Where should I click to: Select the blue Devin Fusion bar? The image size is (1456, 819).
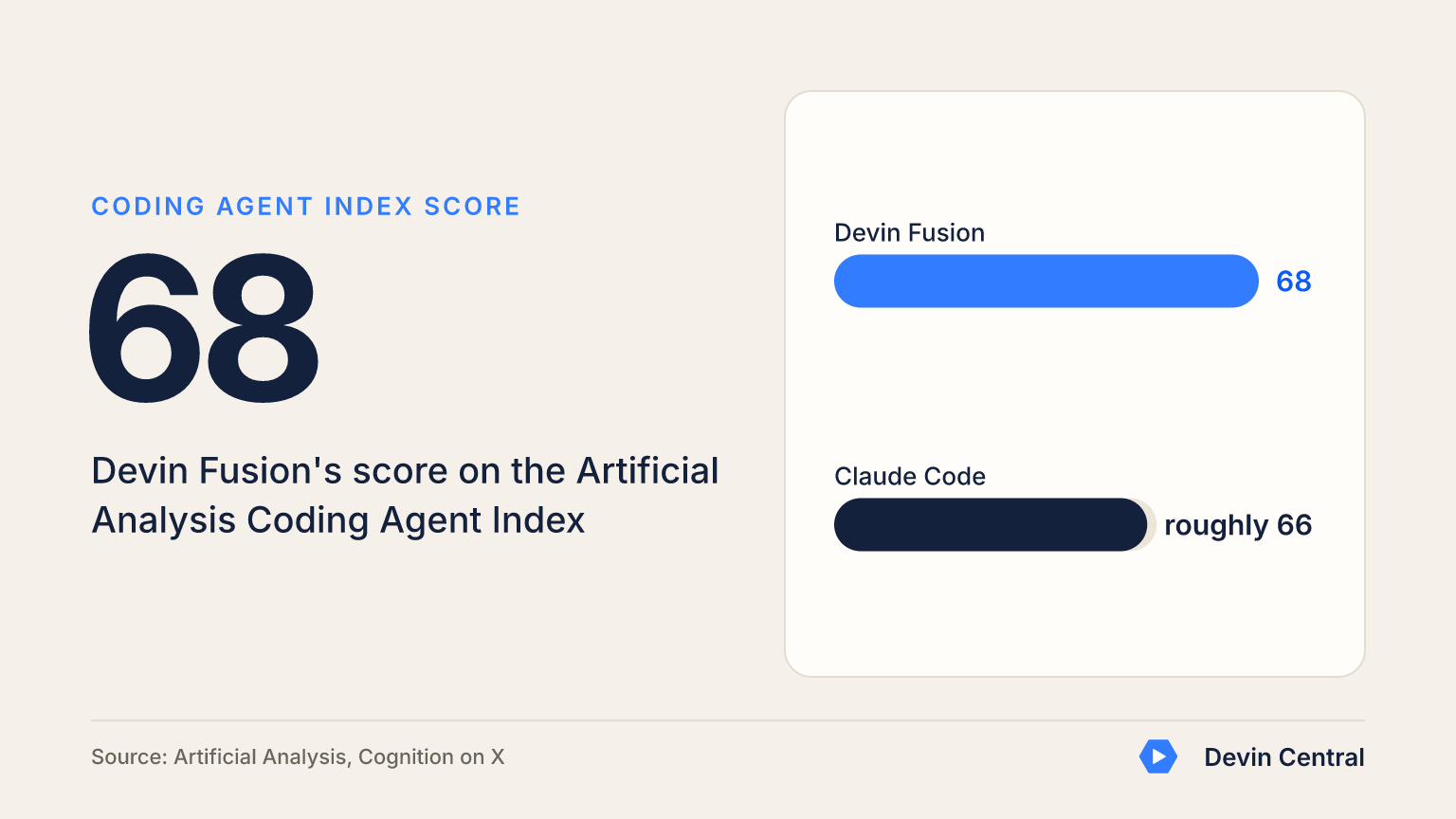pyautogui.click(x=1046, y=281)
